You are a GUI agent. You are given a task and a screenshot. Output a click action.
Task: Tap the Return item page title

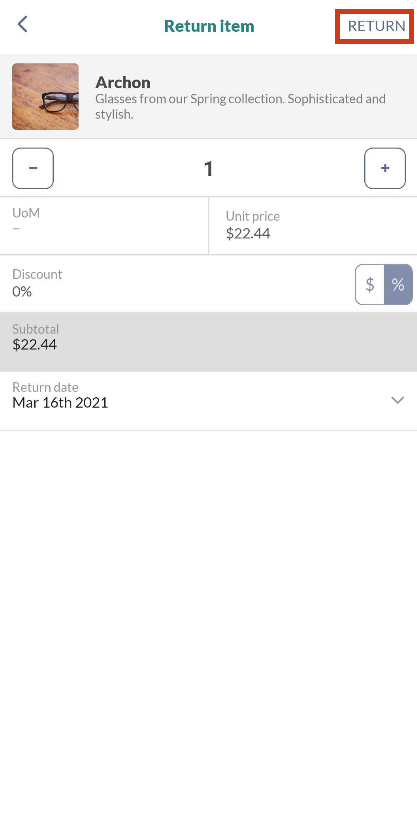209,26
